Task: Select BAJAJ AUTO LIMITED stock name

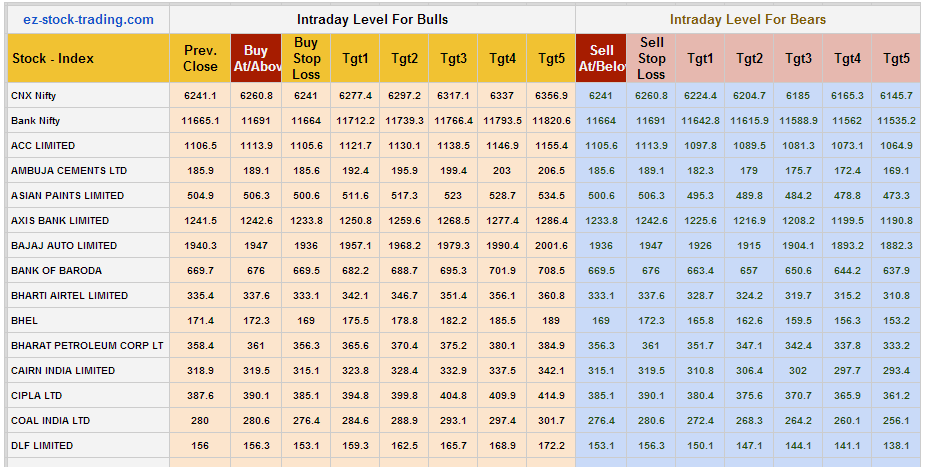Action: click(64, 246)
